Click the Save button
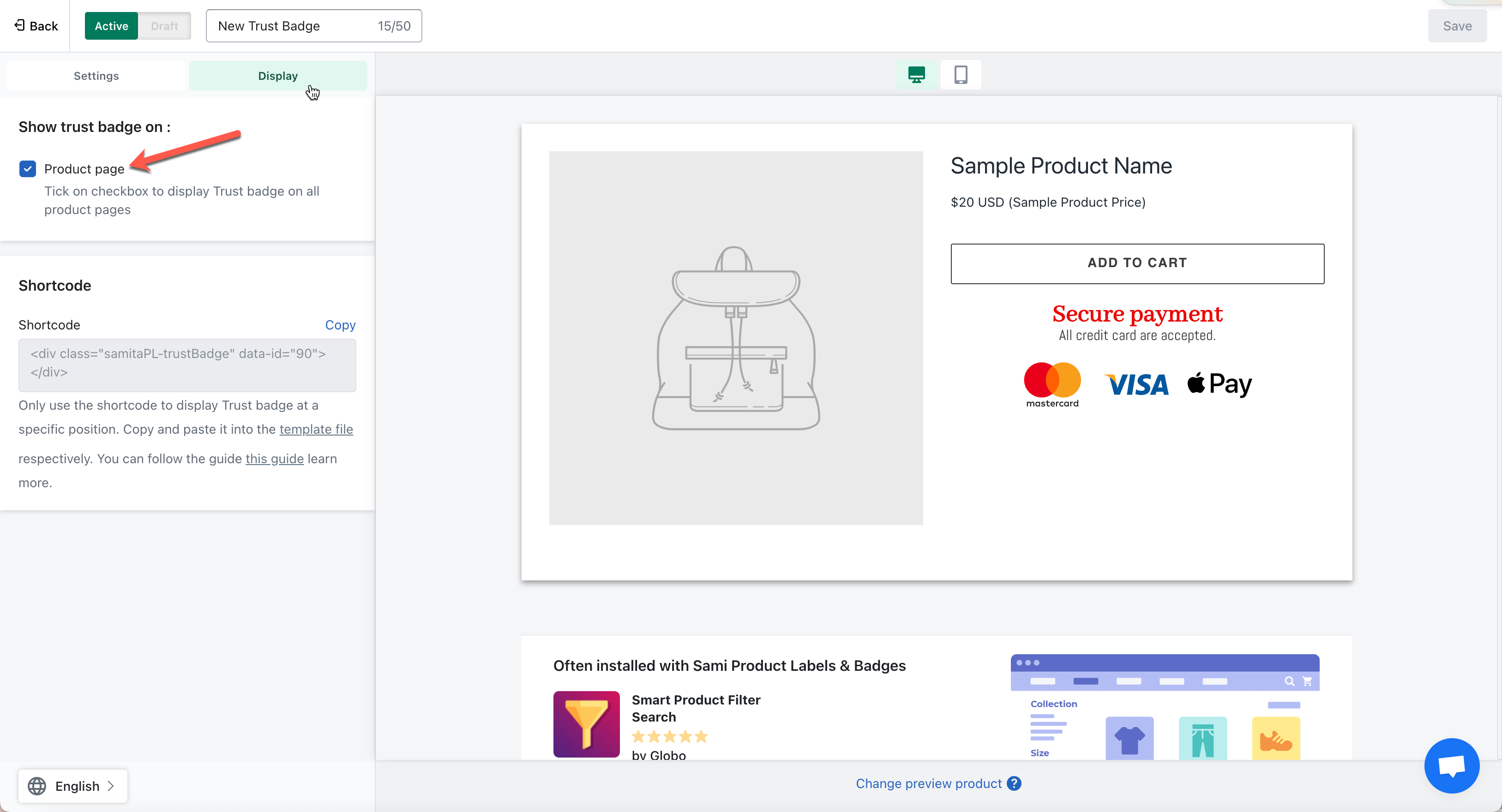Image resolution: width=1502 pixels, height=812 pixels. tap(1457, 26)
